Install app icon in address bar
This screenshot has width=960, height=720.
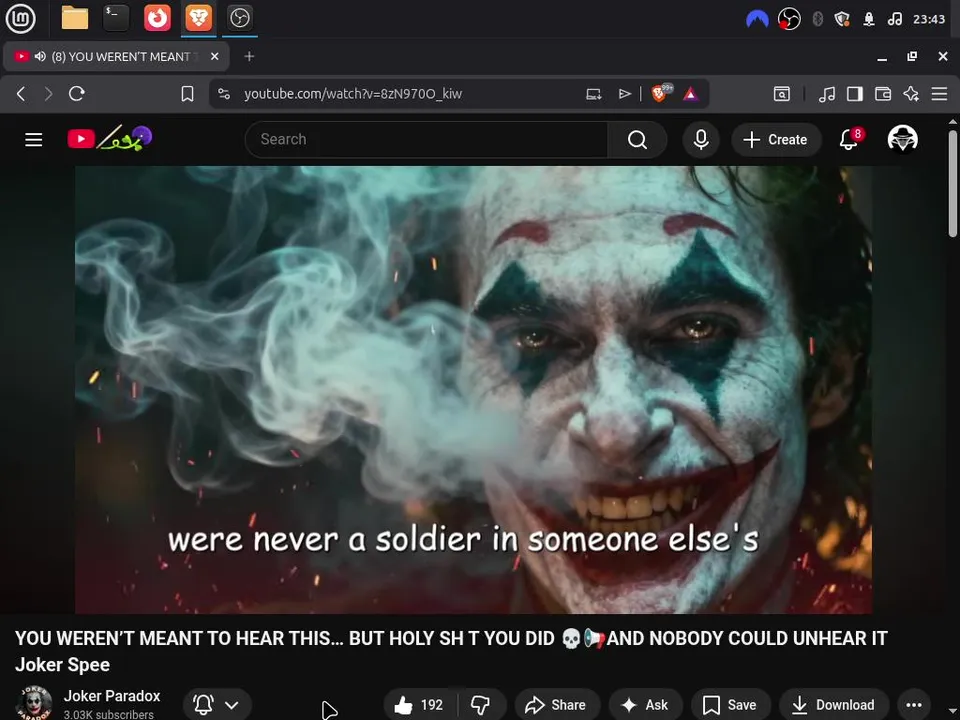click(x=593, y=94)
